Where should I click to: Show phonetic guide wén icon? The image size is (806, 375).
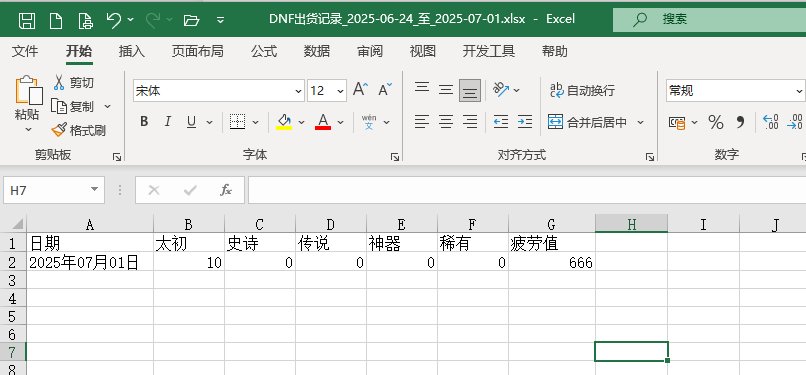(369, 122)
